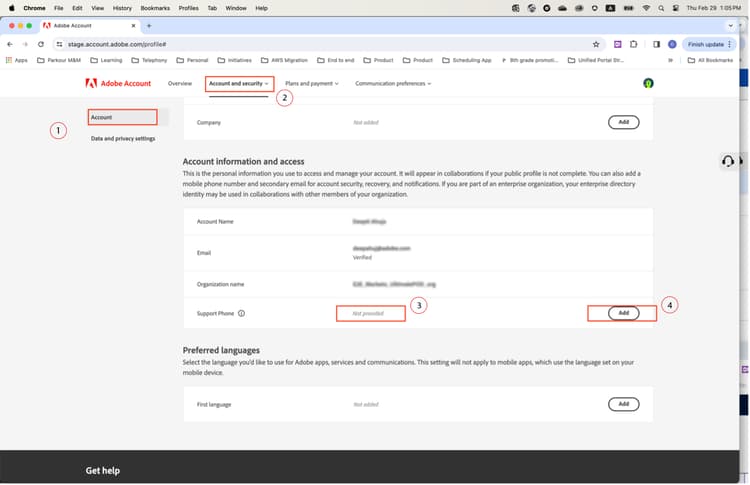Expand the Plans and payment menu
The width and height of the screenshot is (750, 485).
pos(312,84)
